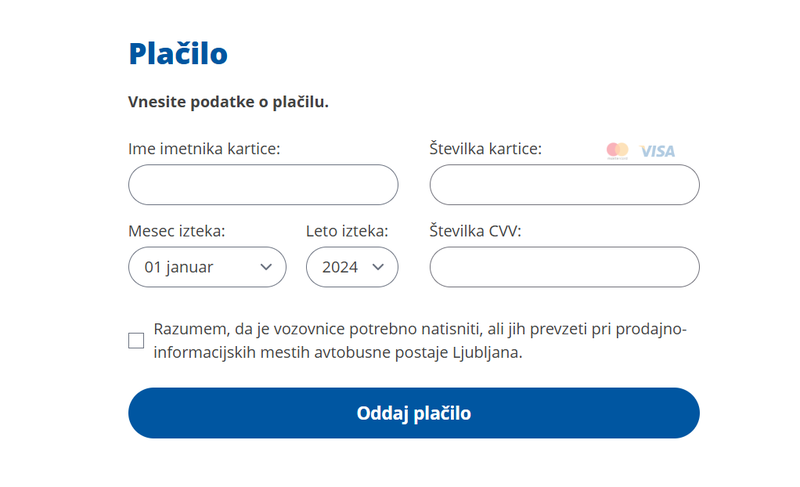This screenshot has width=800, height=487.
Task: Focus the Ime imetnika kartice field
Action: pos(263,185)
